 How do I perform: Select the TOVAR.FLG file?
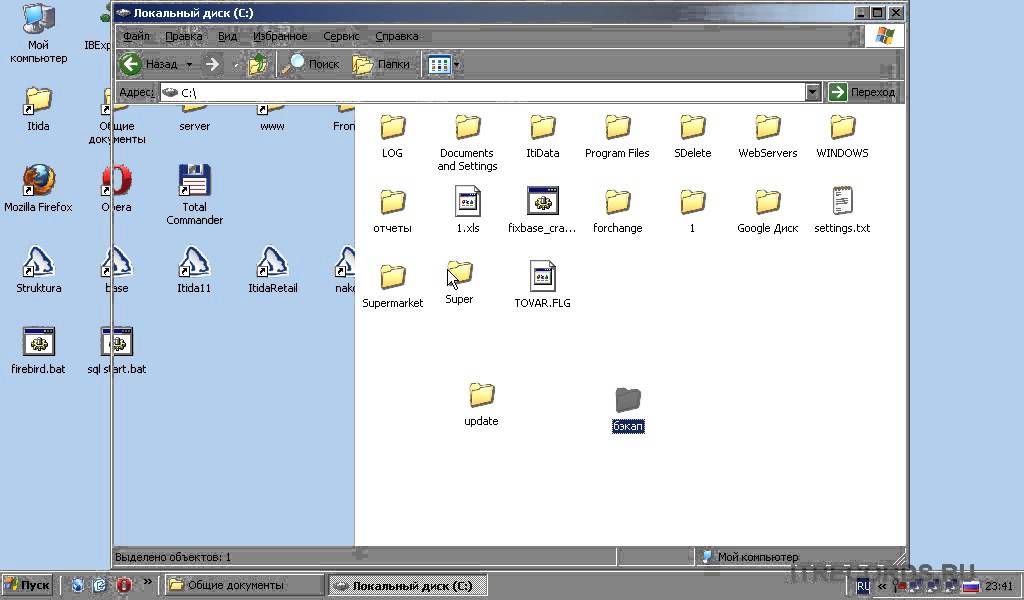point(543,285)
